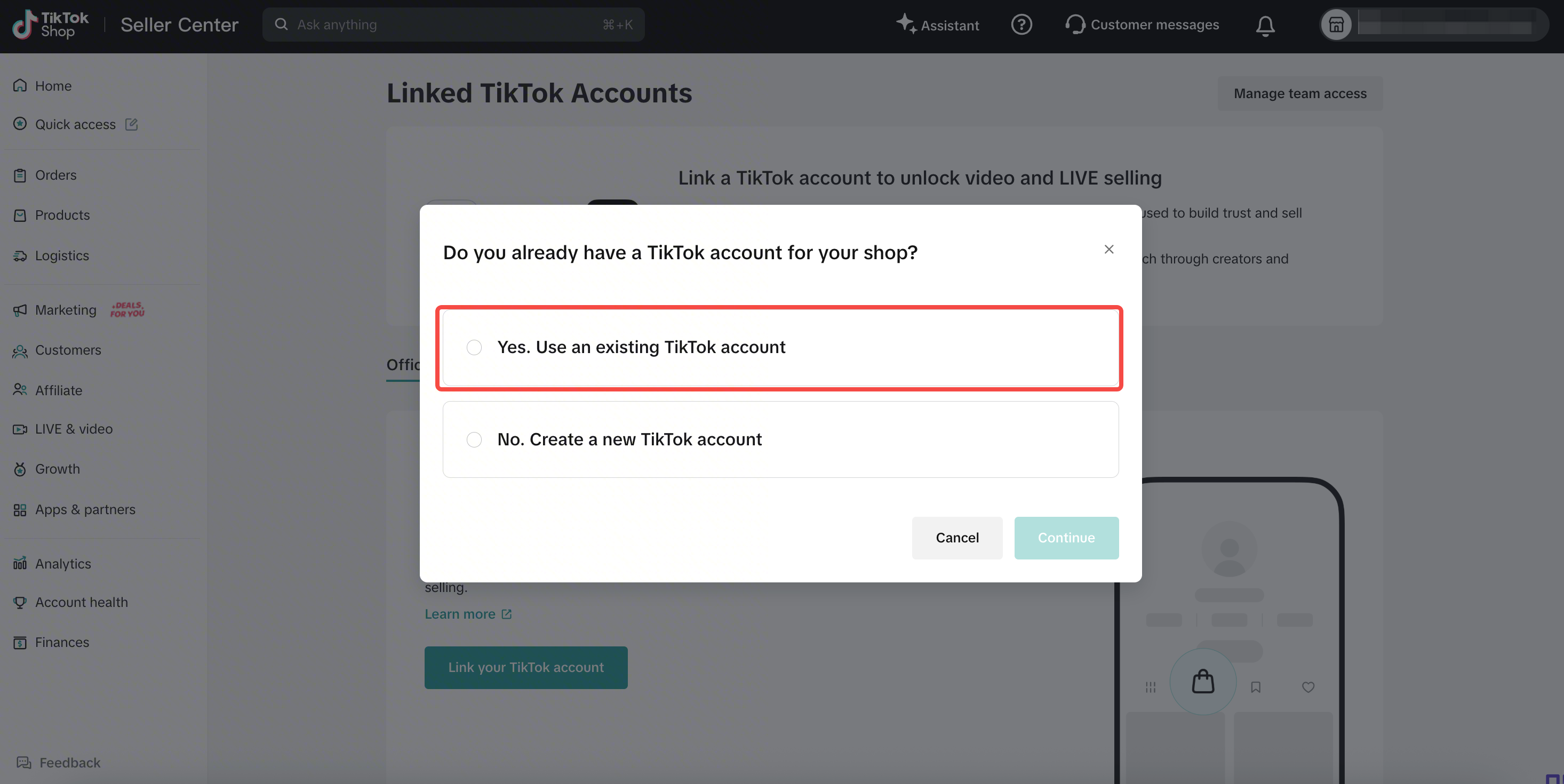The image size is (1564, 784).
Task: Select 'Yes. Use an existing TikTok account' radio
Action: pyautogui.click(x=474, y=347)
